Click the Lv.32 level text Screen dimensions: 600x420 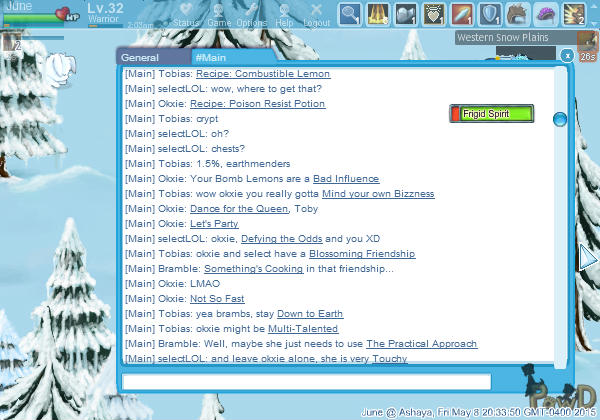(x=105, y=8)
